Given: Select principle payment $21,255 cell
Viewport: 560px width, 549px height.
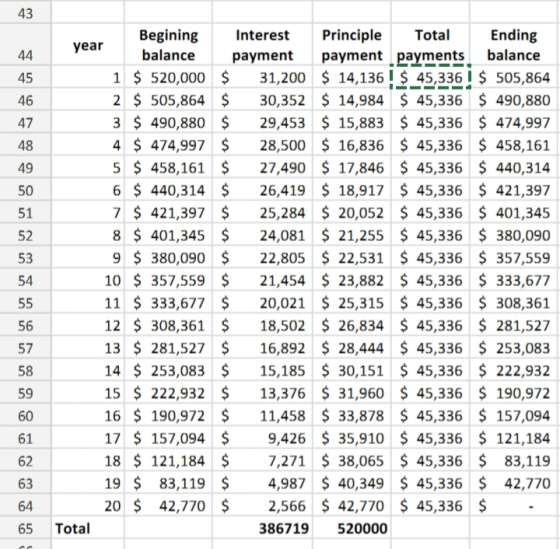Looking at the screenshot, I should (x=352, y=235).
